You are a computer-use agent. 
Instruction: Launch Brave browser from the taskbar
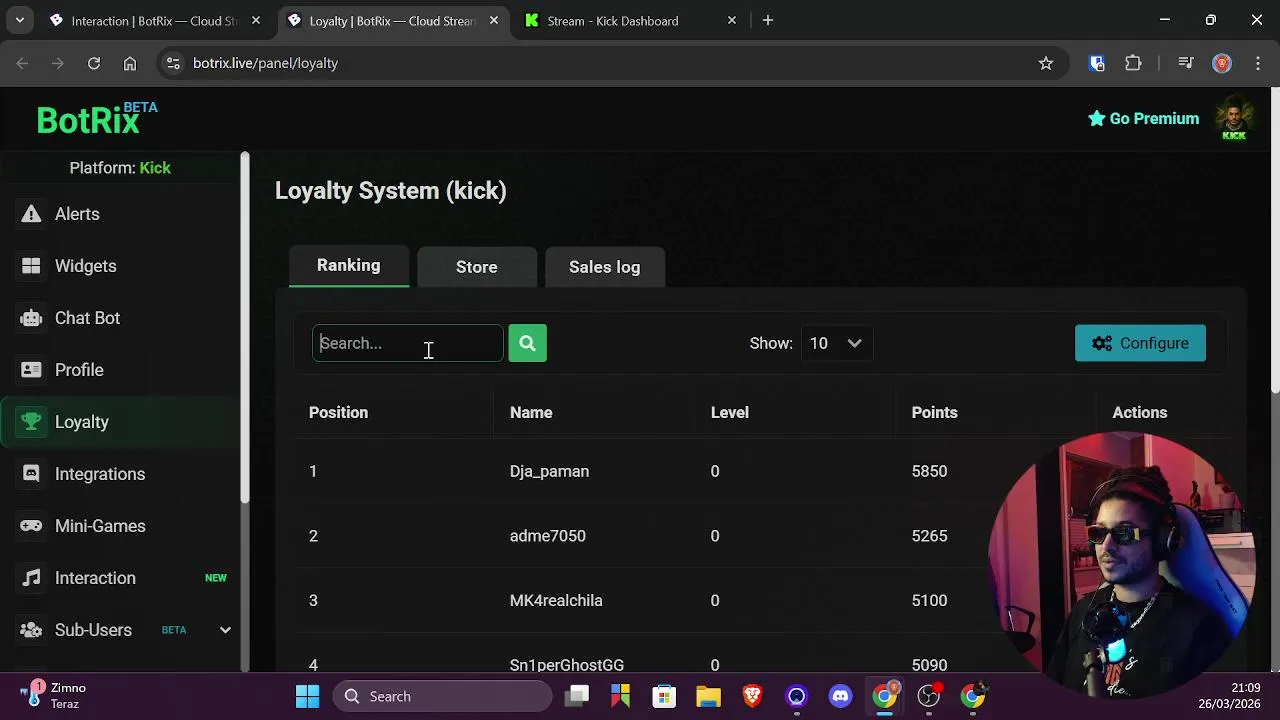[752, 696]
